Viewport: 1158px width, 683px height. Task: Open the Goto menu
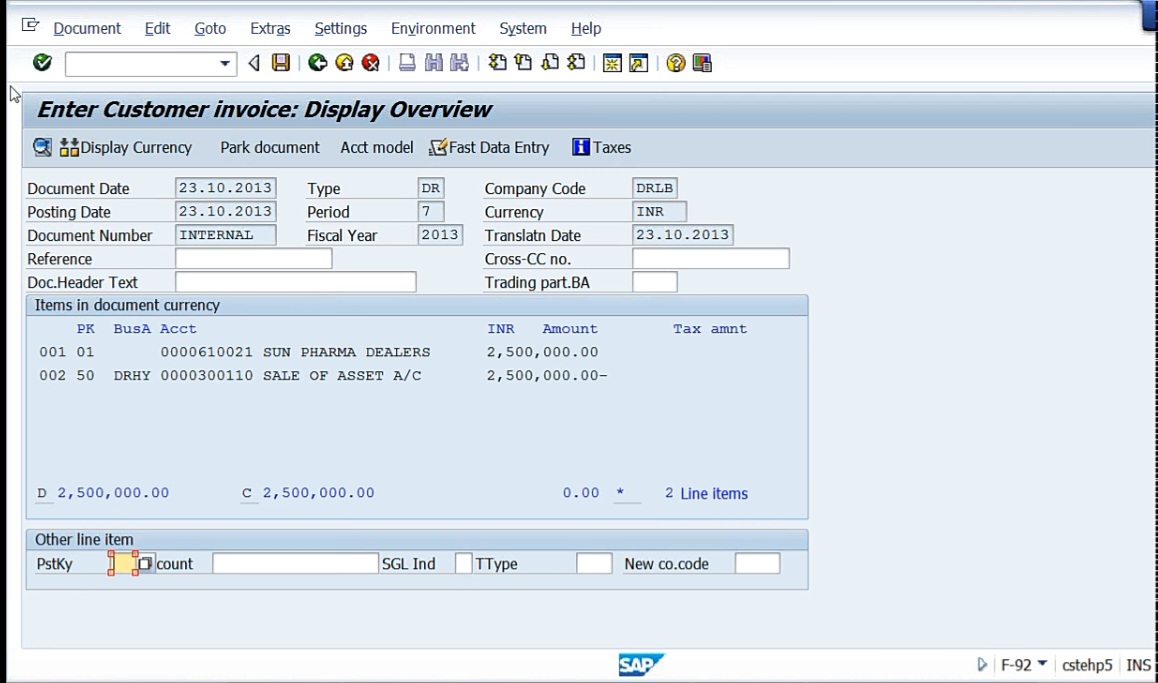pos(210,28)
